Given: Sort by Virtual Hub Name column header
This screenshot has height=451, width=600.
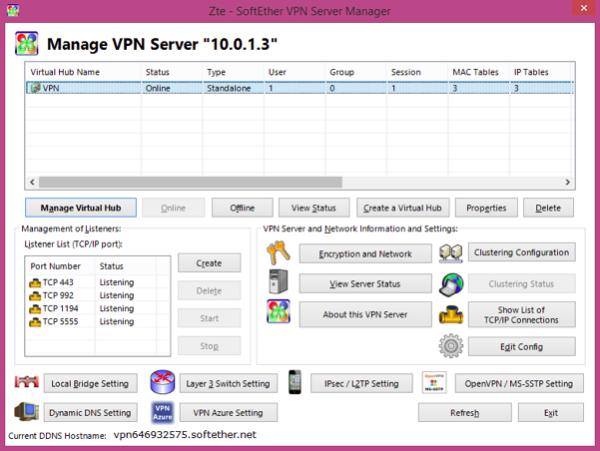Looking at the screenshot, I should 83,72.
